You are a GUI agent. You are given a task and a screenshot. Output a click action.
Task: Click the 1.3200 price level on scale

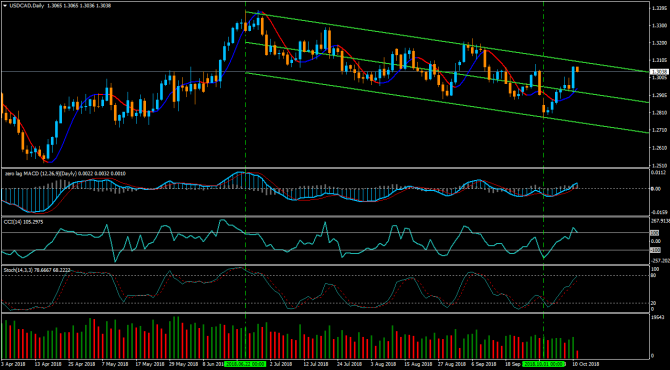(x=658, y=43)
